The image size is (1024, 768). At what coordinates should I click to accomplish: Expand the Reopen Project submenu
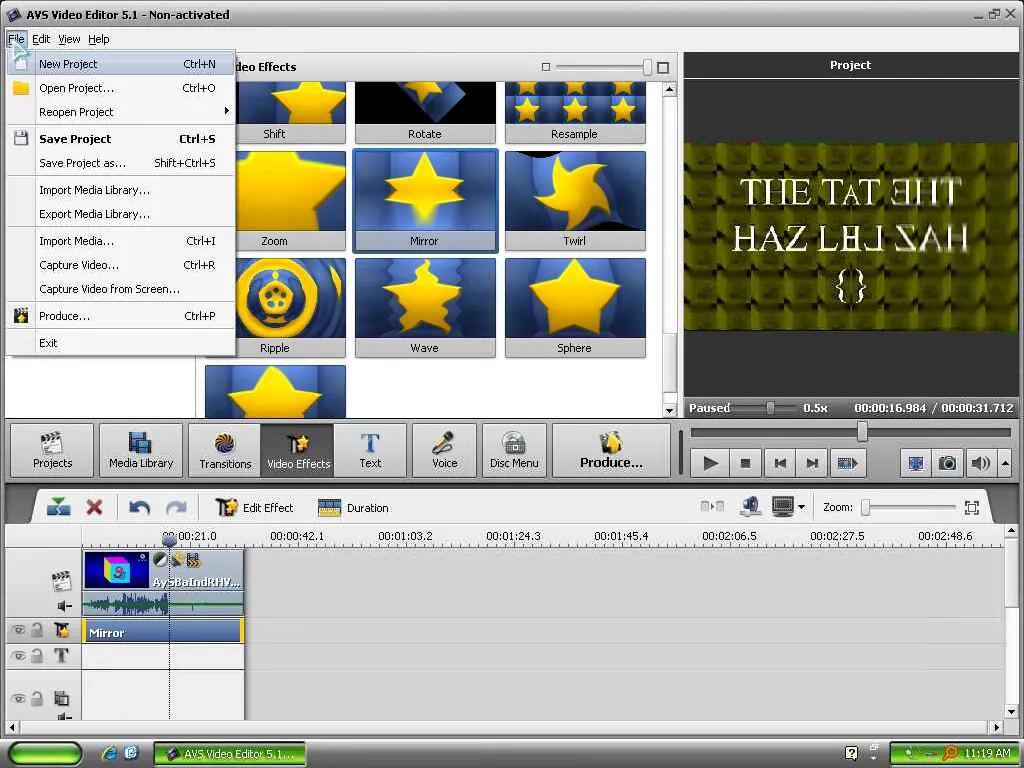(121, 112)
